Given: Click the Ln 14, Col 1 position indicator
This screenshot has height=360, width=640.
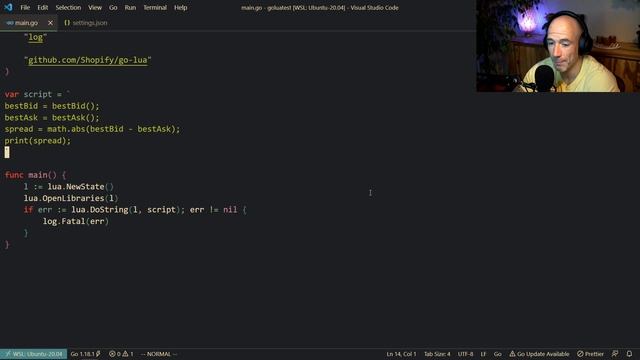Looking at the screenshot, I should [x=401, y=354].
